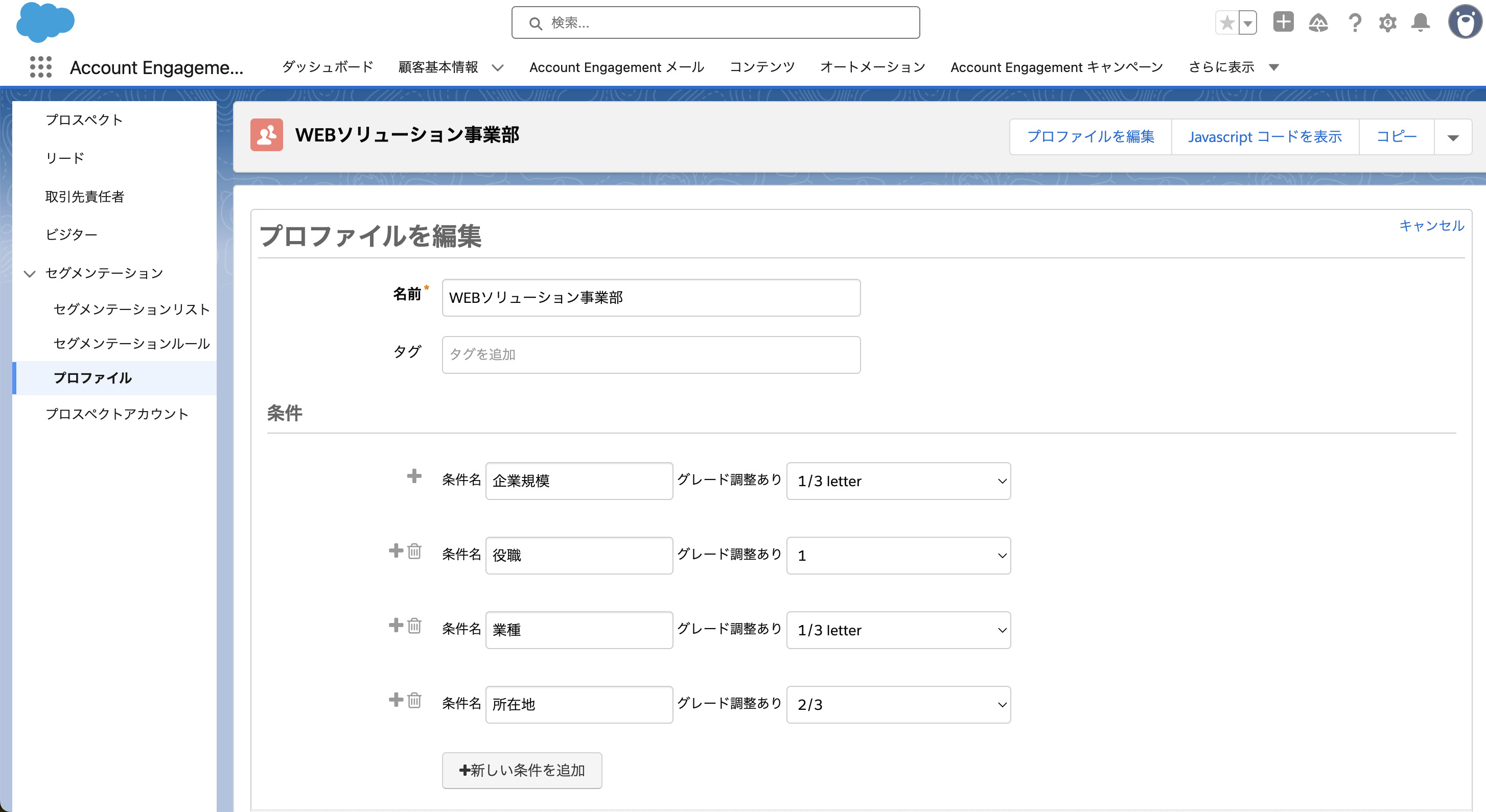Open the Trailhead guidance icon
Image resolution: width=1486 pixels, height=812 pixels.
point(1318,23)
